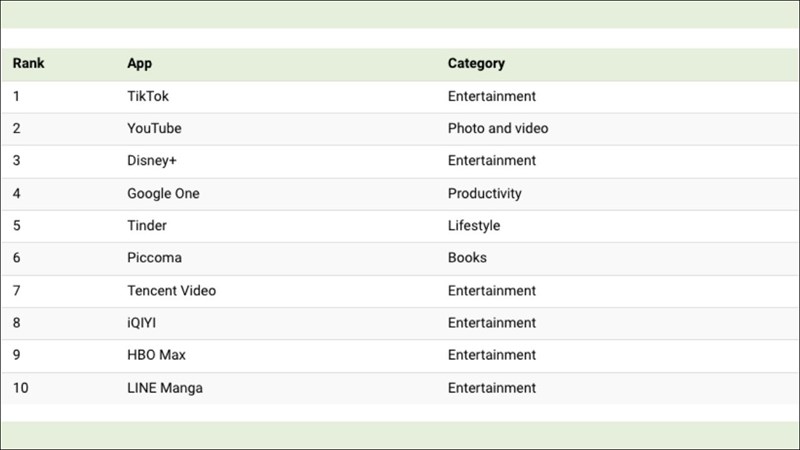The height and width of the screenshot is (450, 800).
Task: Select the HBO Max cell
Action: [156, 355]
